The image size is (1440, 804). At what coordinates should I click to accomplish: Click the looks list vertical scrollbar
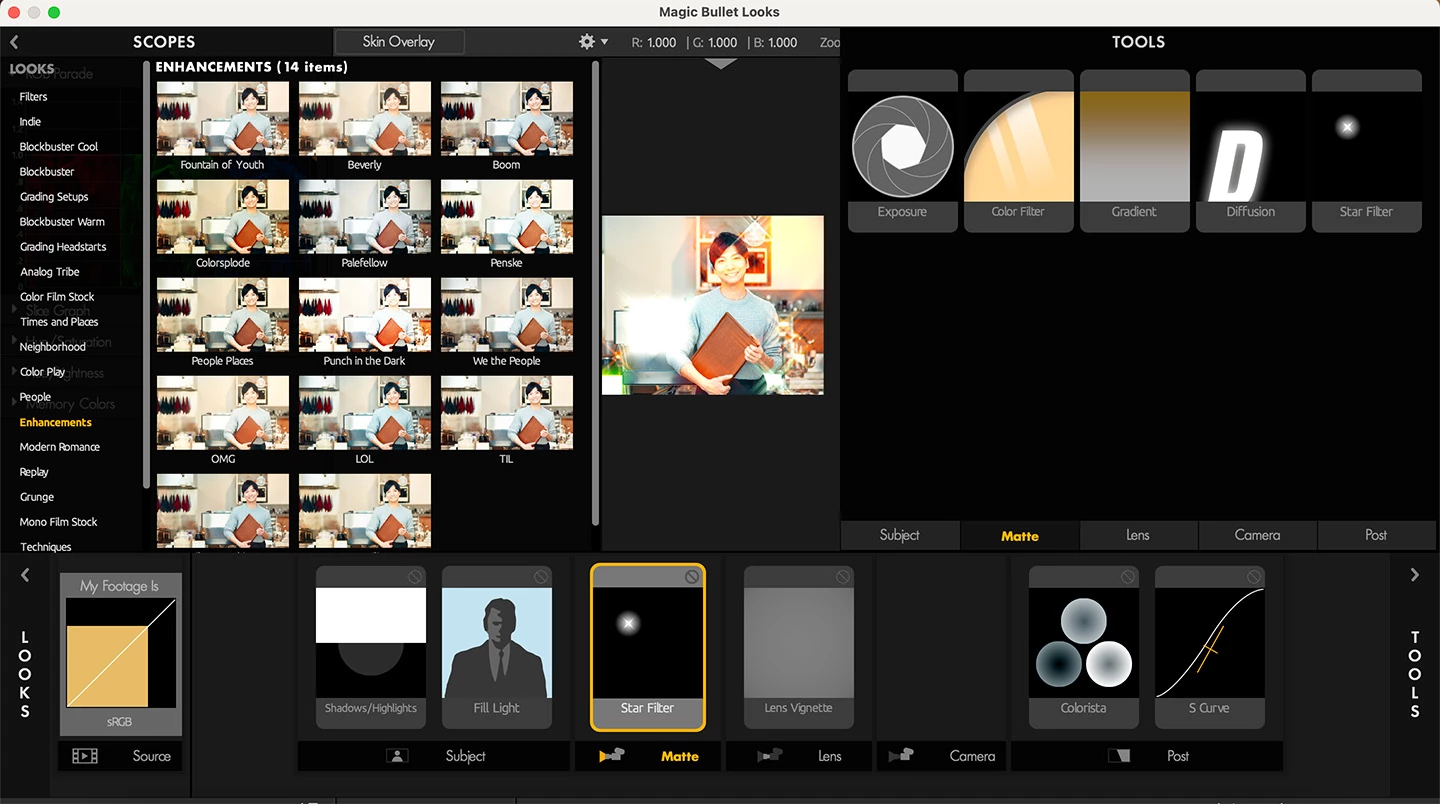click(596, 292)
